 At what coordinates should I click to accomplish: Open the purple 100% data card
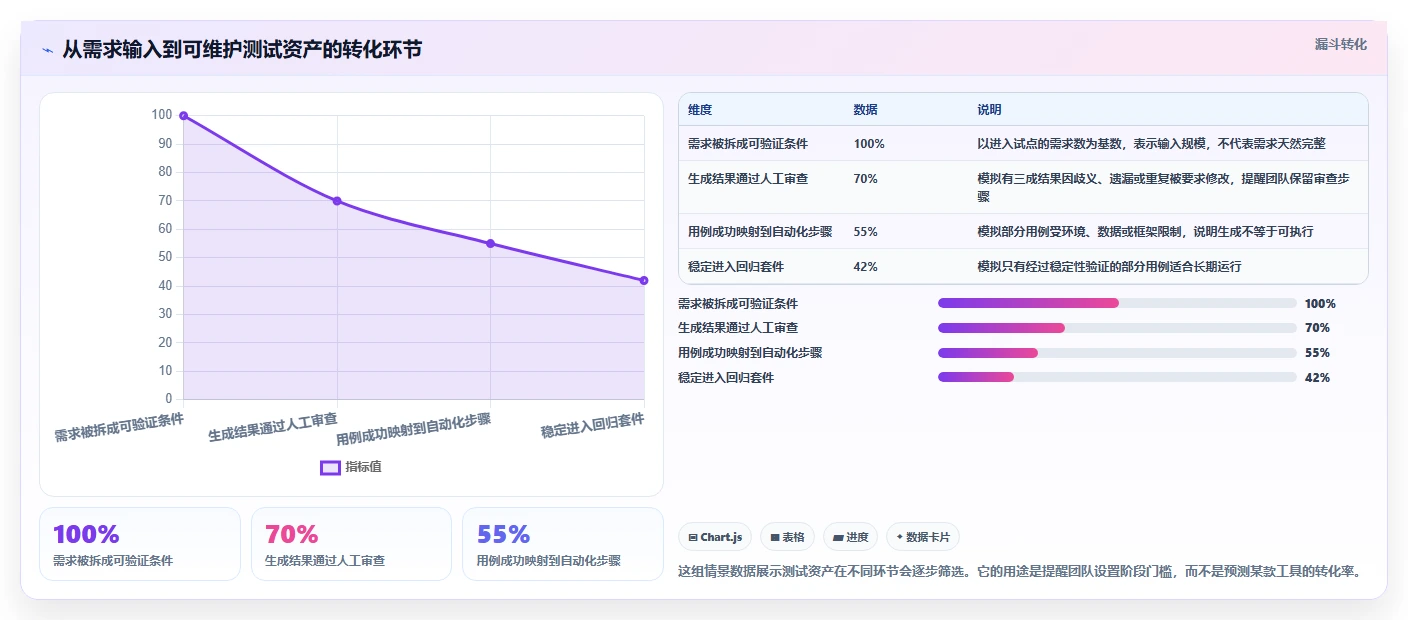(x=140, y=544)
